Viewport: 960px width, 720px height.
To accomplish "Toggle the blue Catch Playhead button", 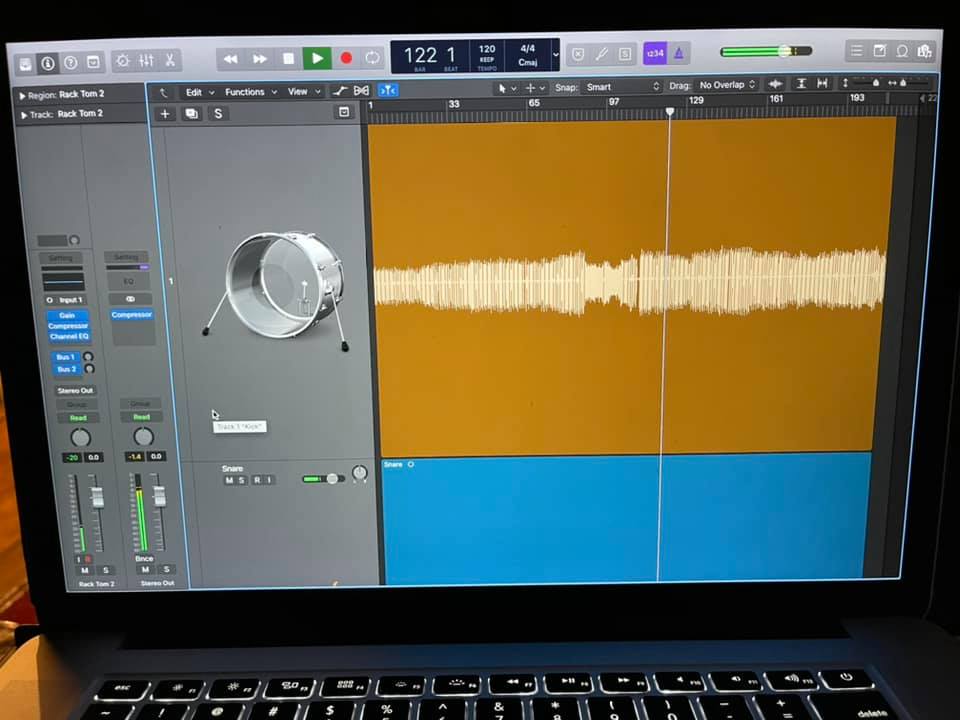I will [388, 91].
